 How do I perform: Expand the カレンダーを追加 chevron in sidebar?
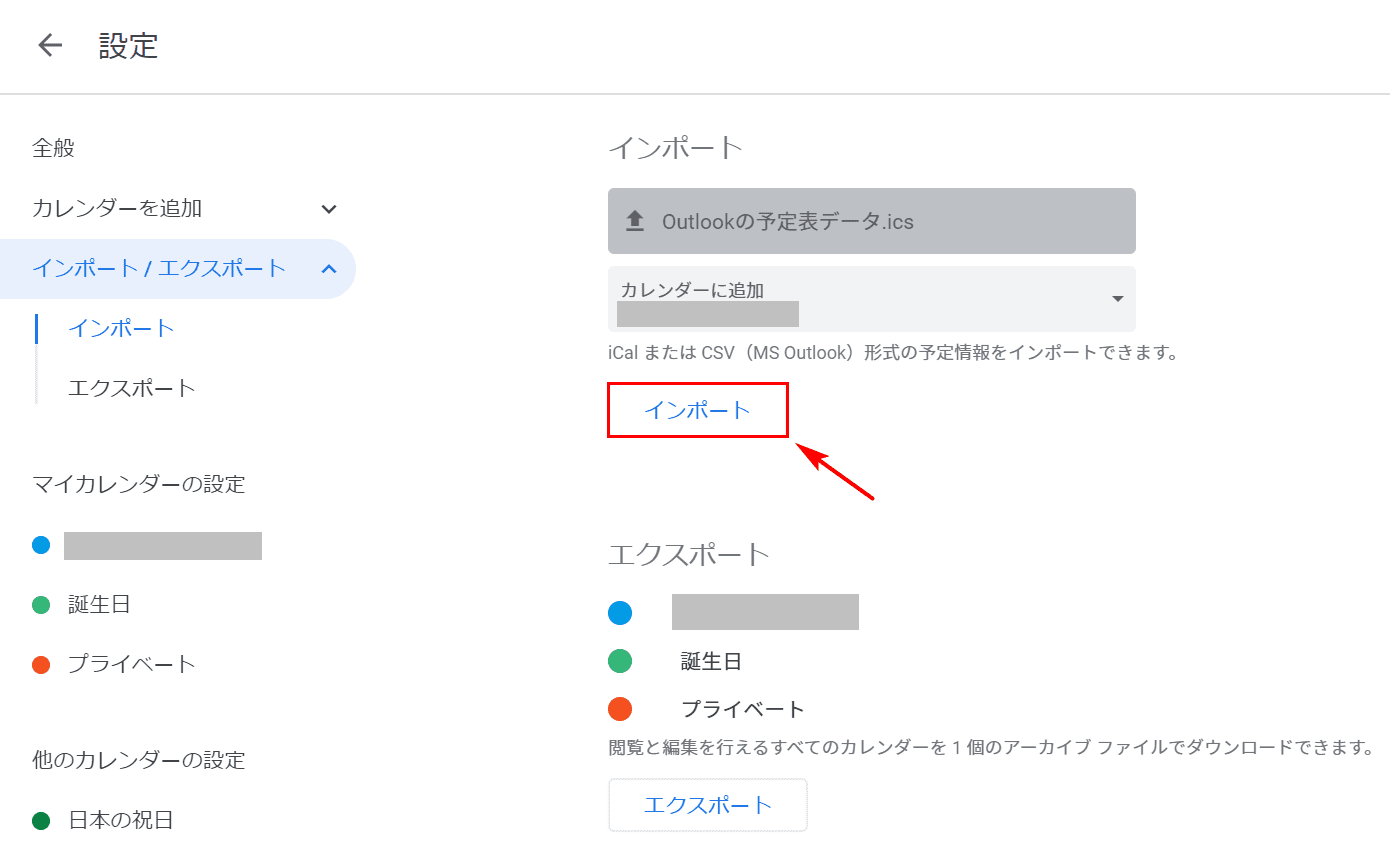pos(329,209)
